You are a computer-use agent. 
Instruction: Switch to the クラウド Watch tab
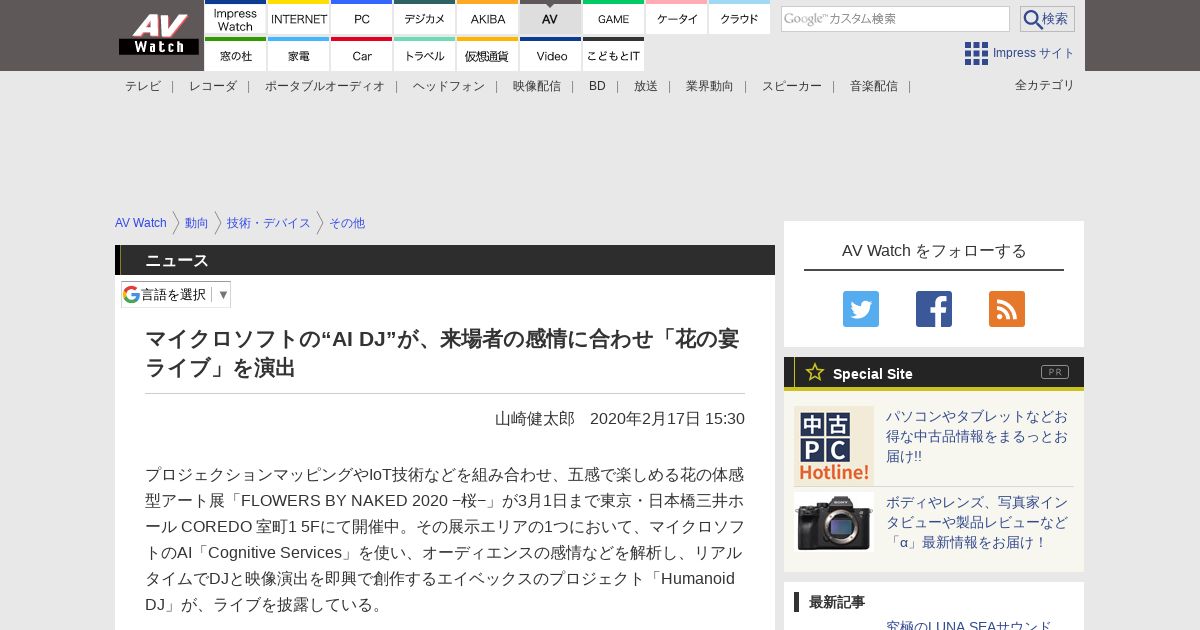point(740,18)
